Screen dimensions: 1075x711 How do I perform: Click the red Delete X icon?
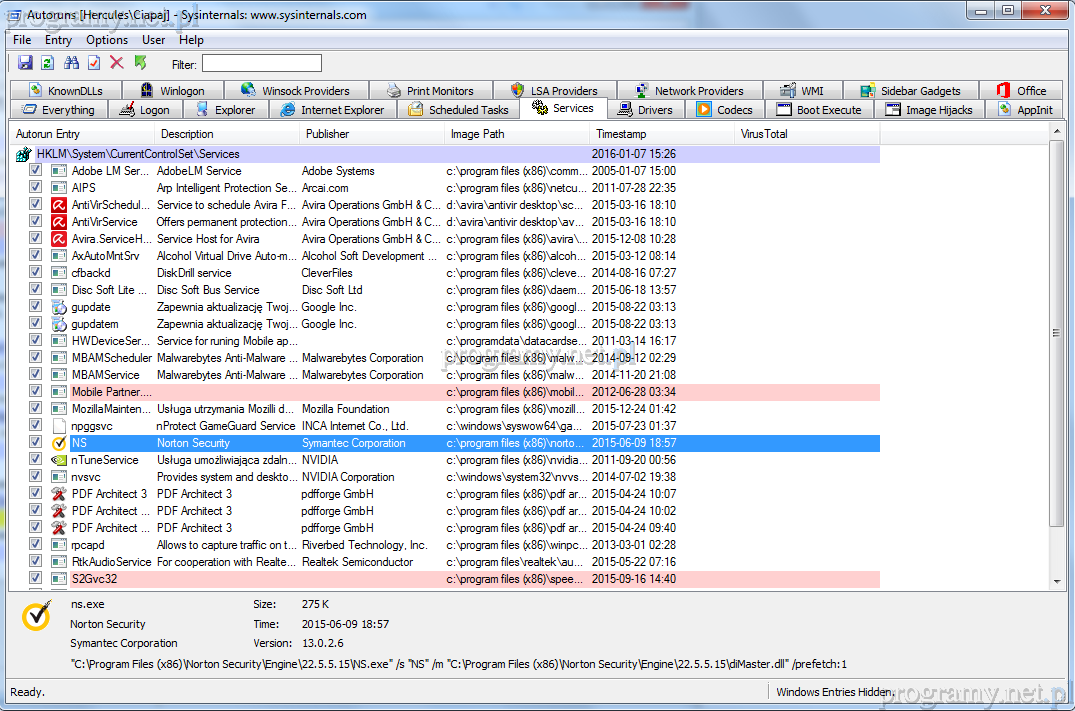pos(116,63)
